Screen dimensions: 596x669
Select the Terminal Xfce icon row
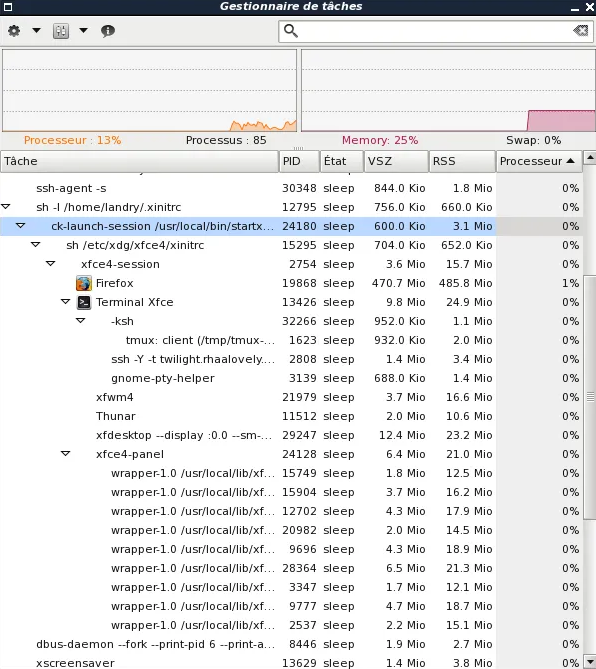pos(84,302)
